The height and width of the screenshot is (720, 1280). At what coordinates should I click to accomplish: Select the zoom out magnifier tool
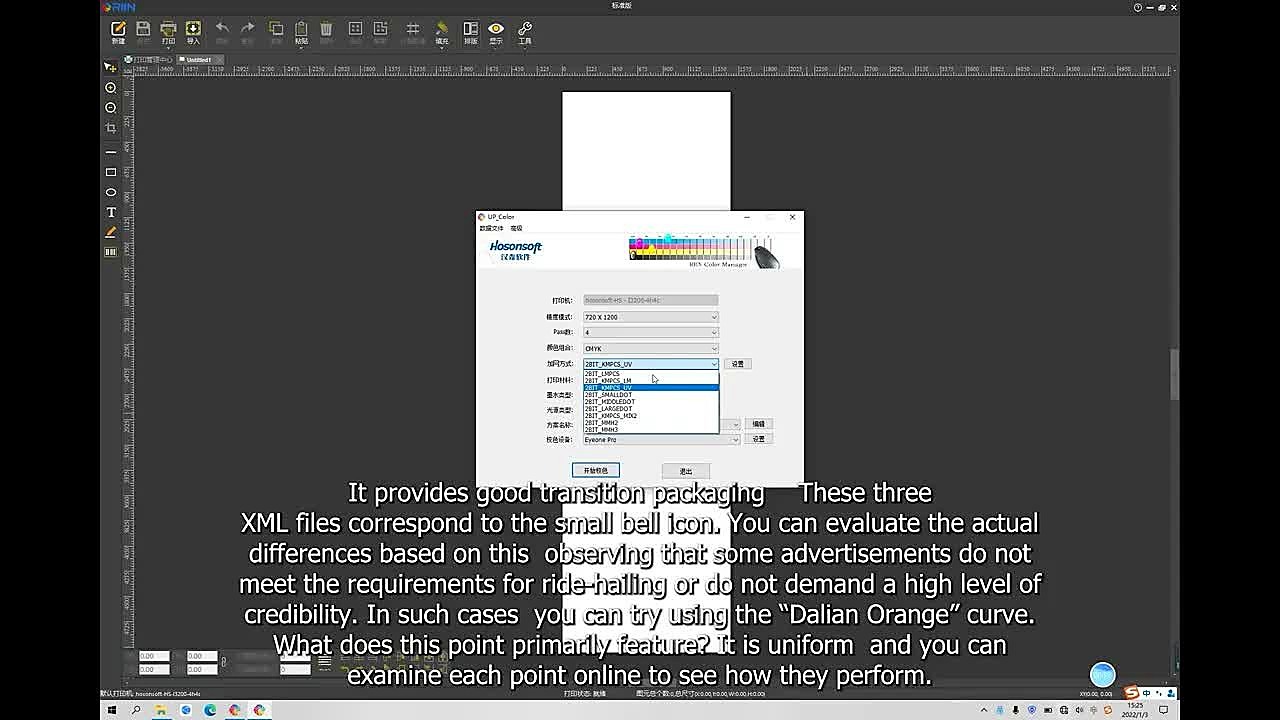pyautogui.click(x=111, y=108)
